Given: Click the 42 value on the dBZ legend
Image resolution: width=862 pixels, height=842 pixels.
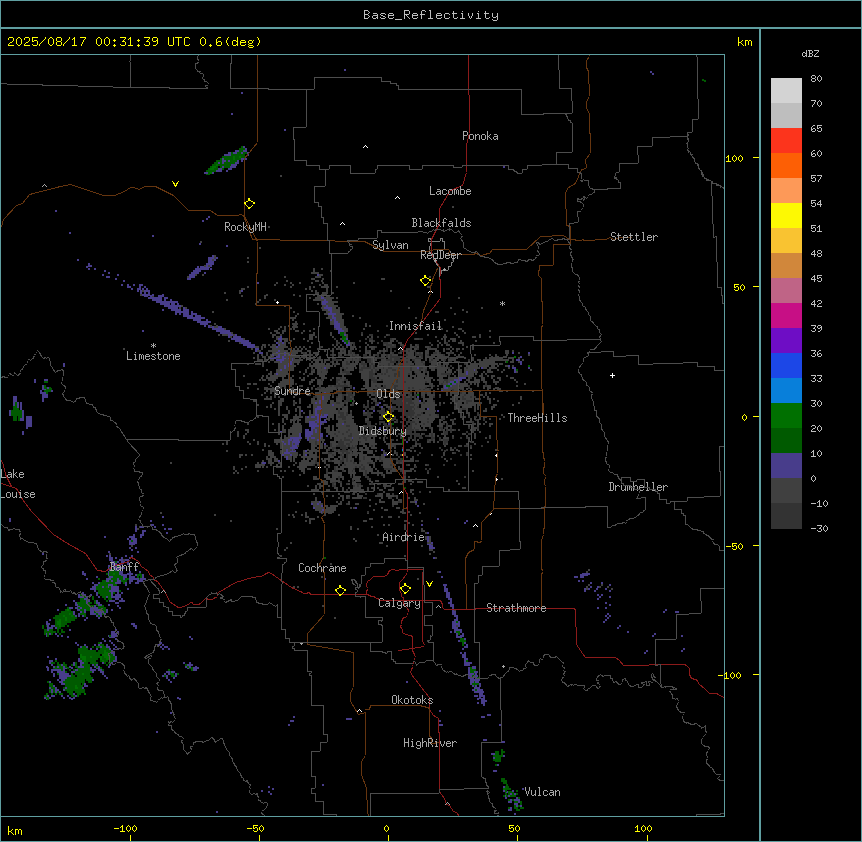Looking at the screenshot, I should (x=816, y=303).
